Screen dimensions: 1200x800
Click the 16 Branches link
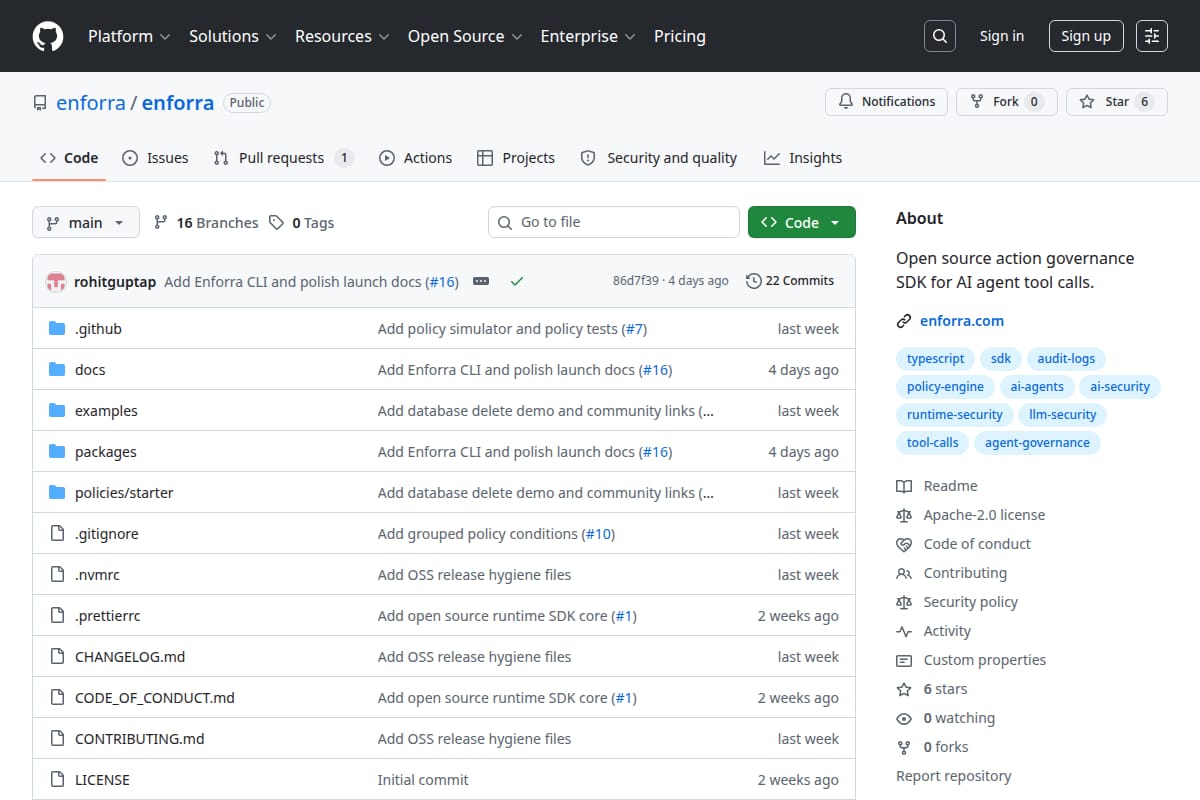coord(205,223)
